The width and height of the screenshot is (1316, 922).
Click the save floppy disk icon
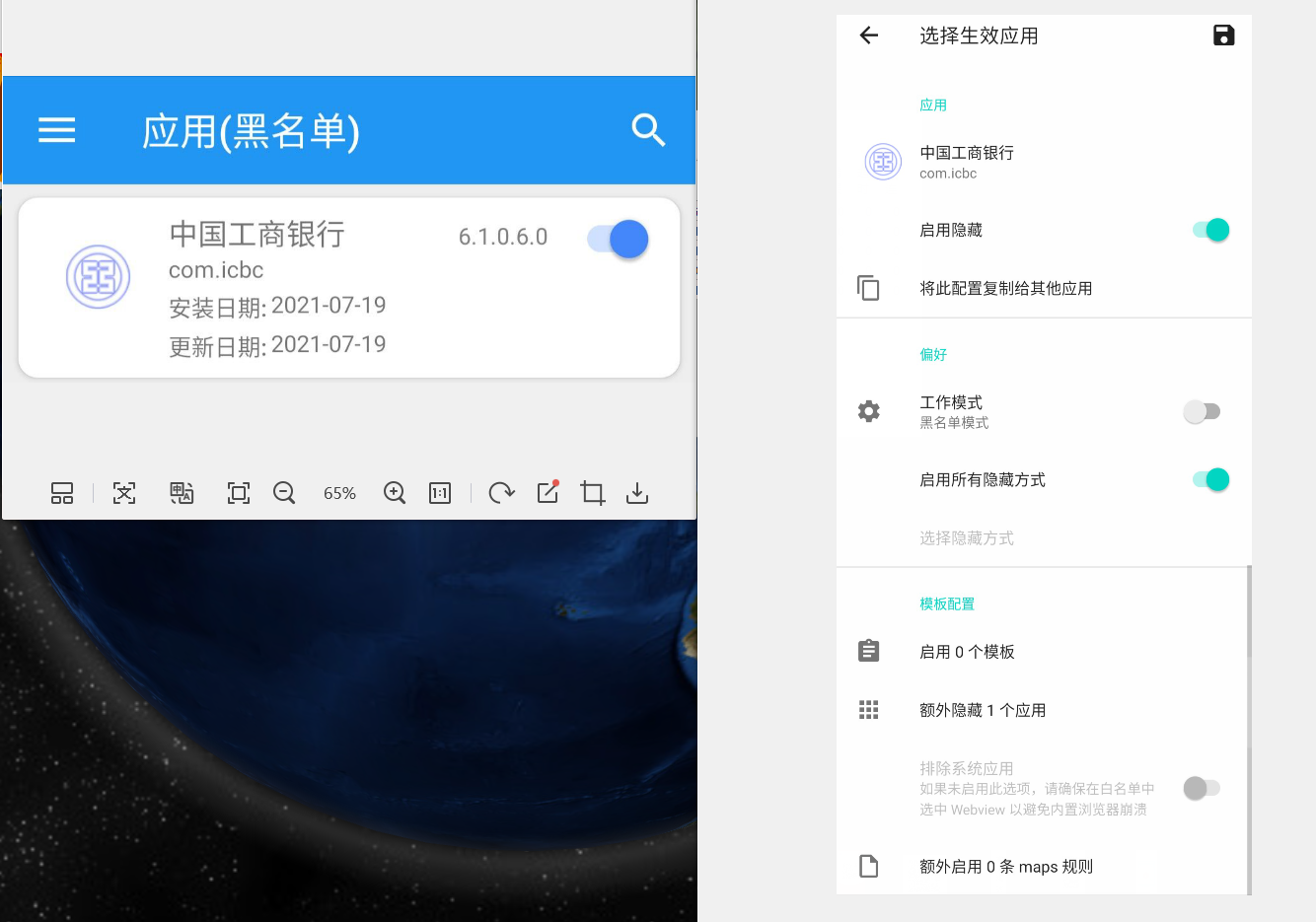tap(1223, 35)
